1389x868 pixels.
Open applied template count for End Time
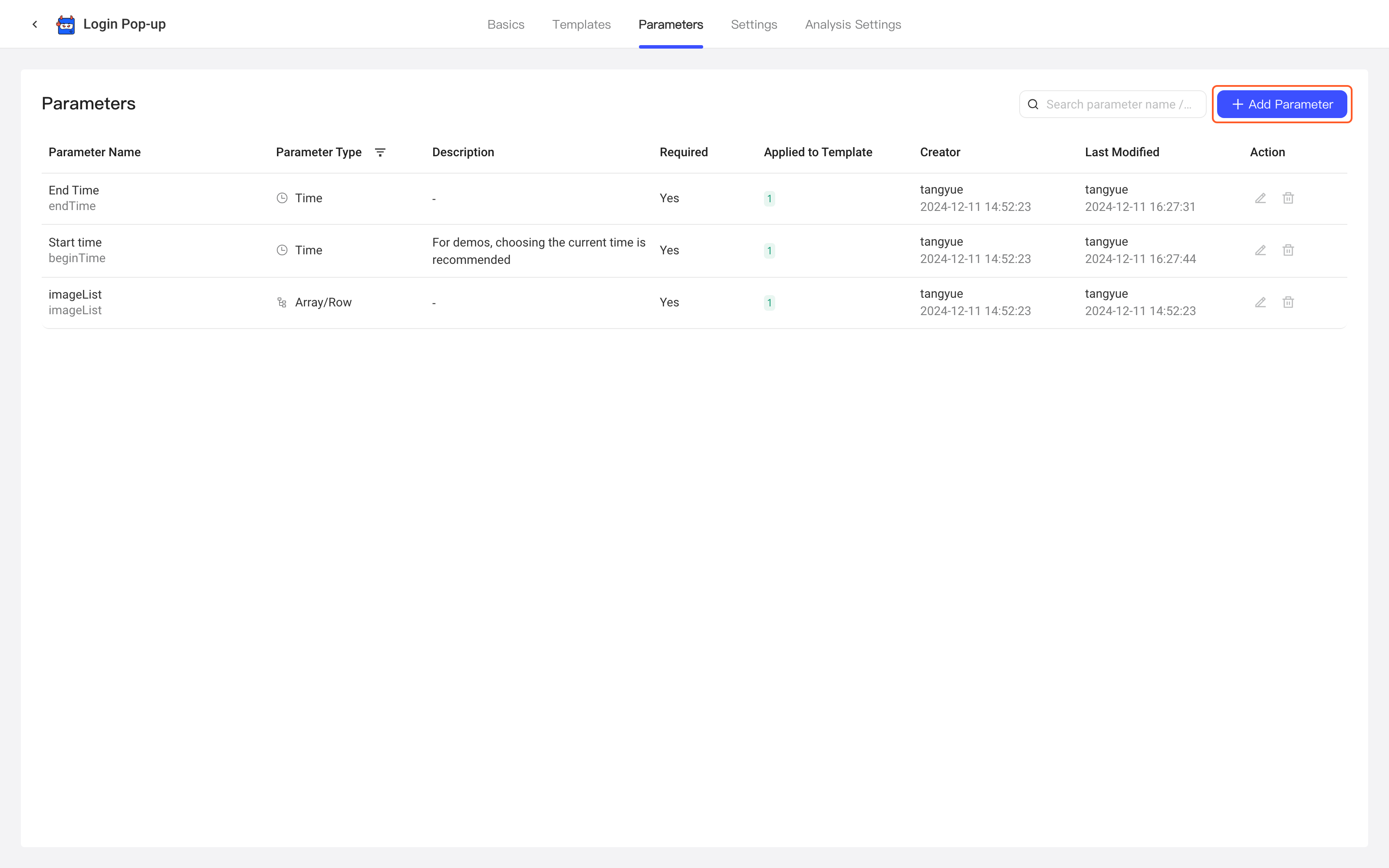point(769,199)
